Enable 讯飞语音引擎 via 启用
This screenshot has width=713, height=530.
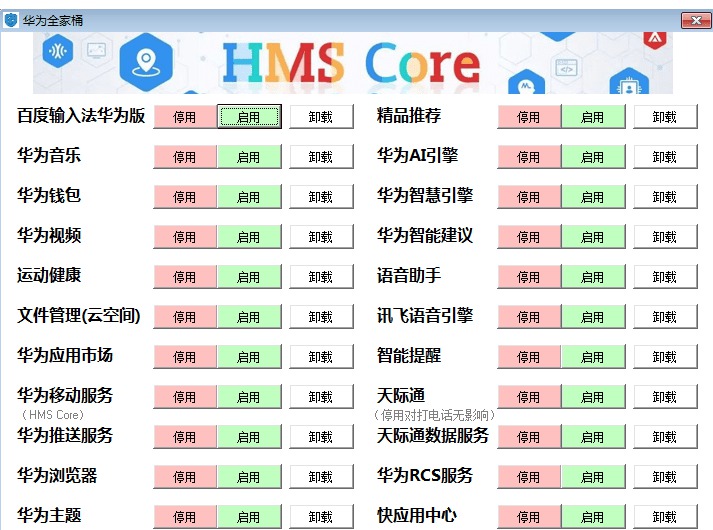click(593, 317)
